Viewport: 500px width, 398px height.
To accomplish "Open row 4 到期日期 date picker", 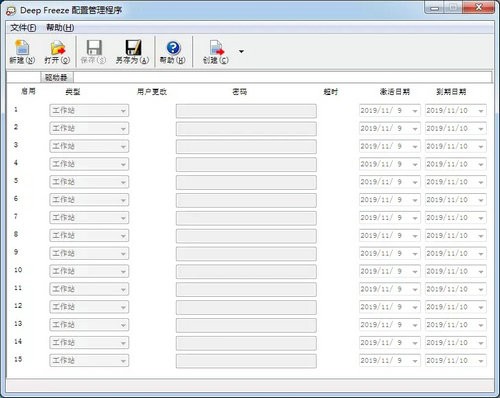I will [x=481, y=164].
